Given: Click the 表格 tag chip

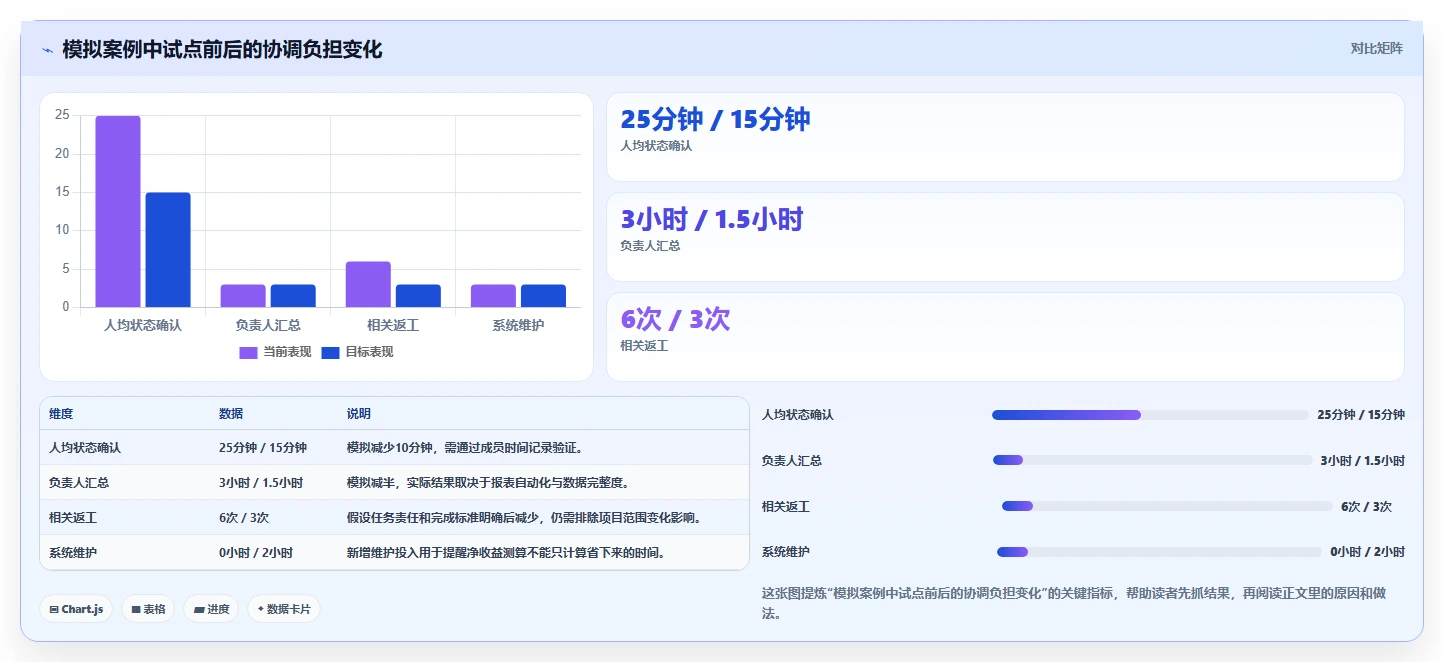Looking at the screenshot, I should tap(148, 609).
